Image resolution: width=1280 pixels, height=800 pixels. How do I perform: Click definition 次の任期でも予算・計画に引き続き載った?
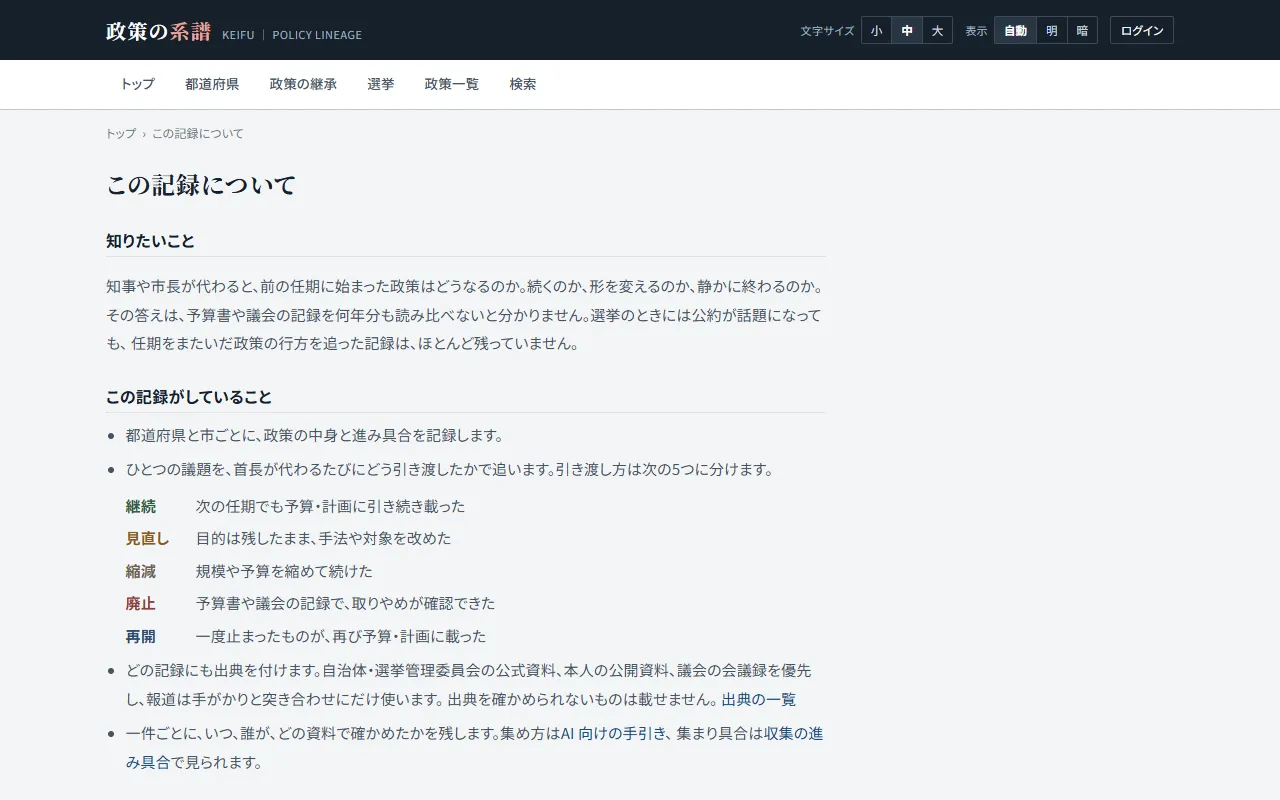[330, 506]
